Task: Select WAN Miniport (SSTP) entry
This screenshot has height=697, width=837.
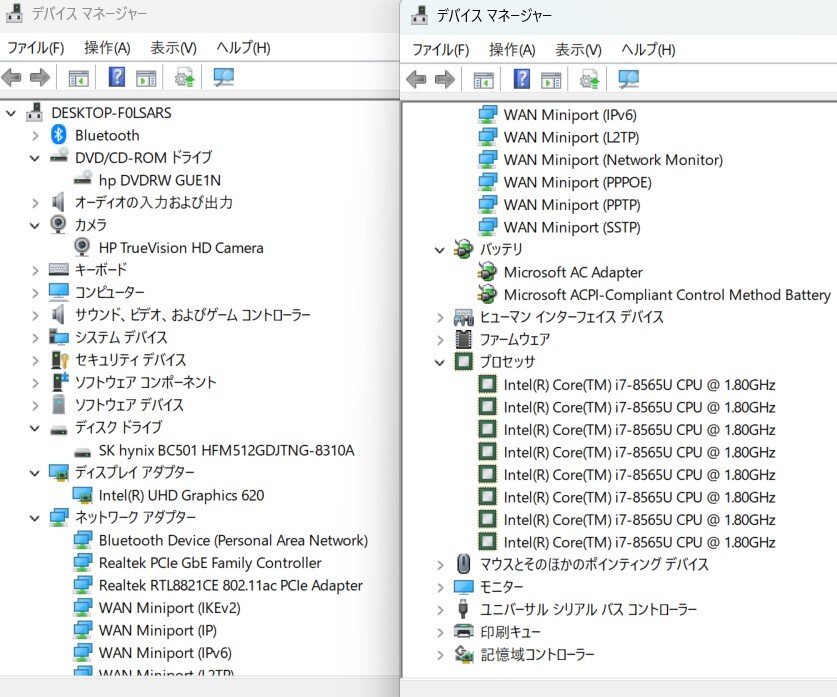Action: pos(572,227)
